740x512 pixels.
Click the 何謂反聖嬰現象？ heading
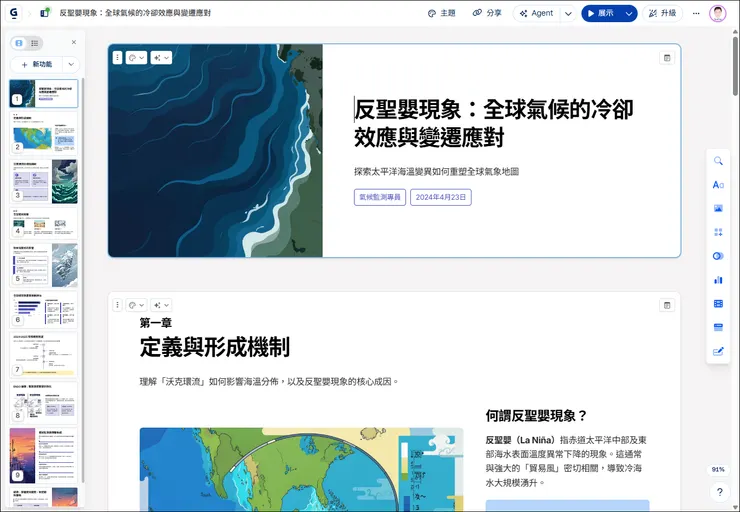click(x=536, y=416)
